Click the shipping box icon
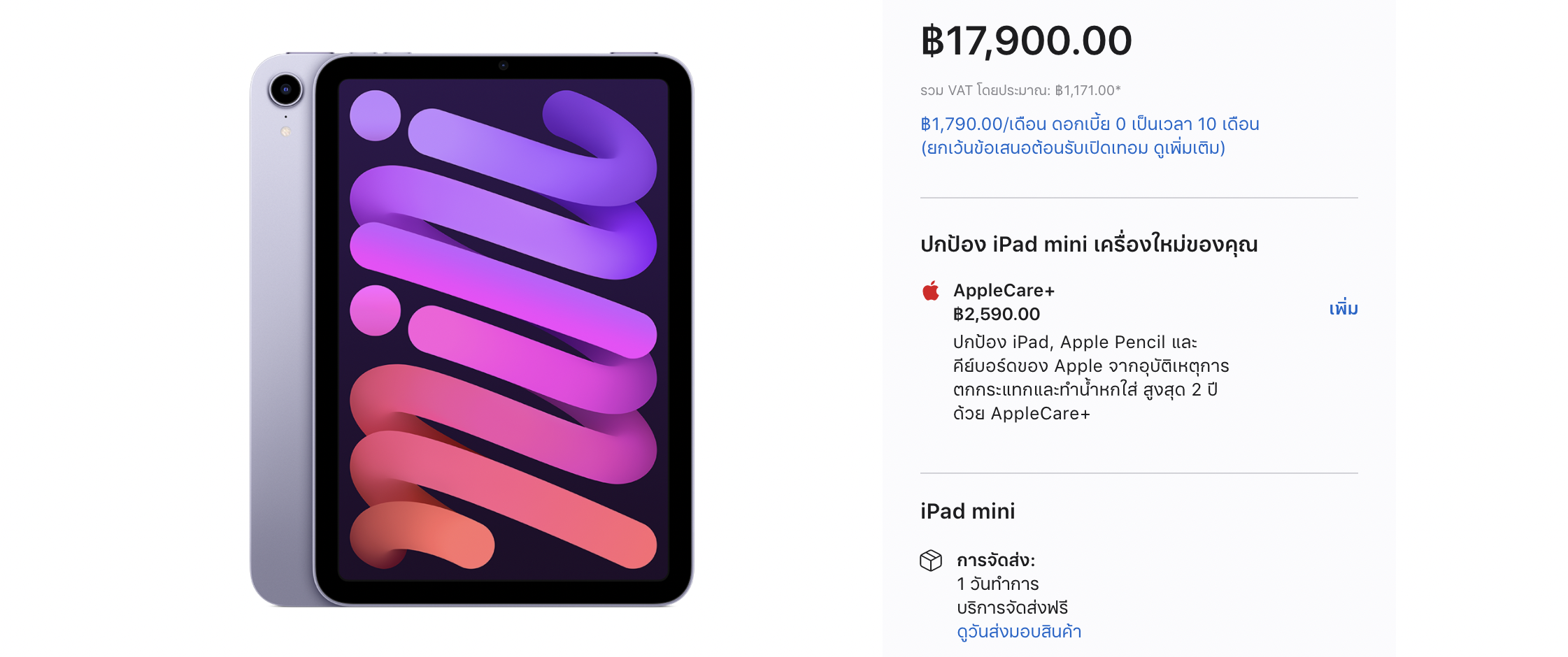 931,560
